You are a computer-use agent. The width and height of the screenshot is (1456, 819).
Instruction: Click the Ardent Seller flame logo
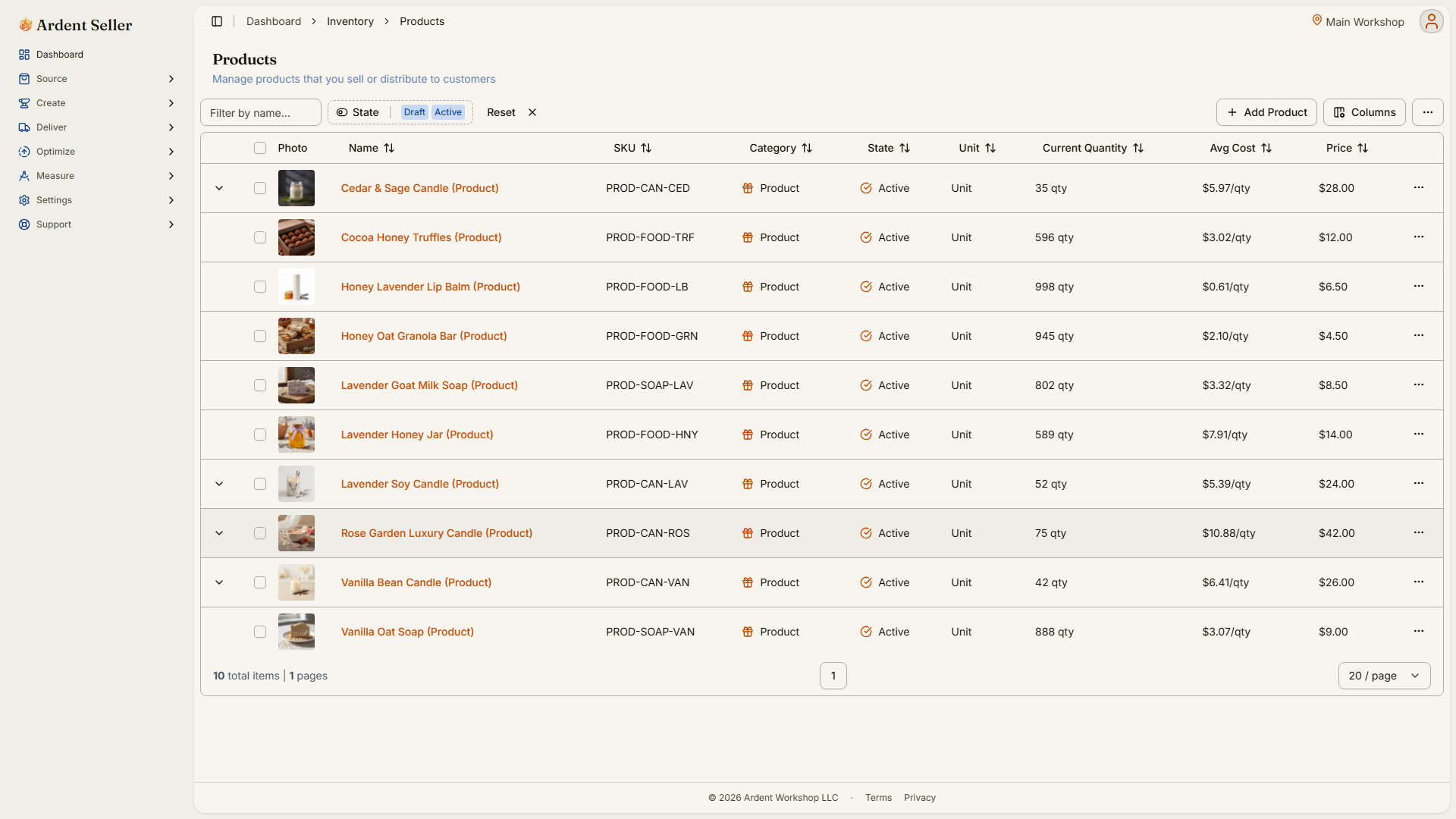coord(26,25)
